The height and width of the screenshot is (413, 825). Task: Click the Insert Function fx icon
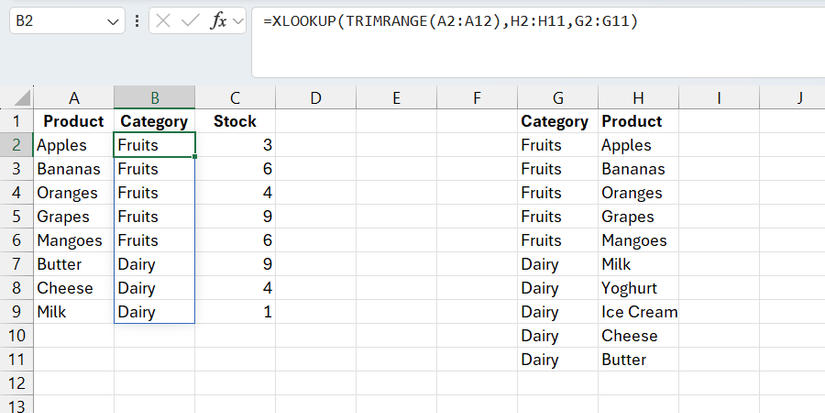pyautogui.click(x=218, y=22)
